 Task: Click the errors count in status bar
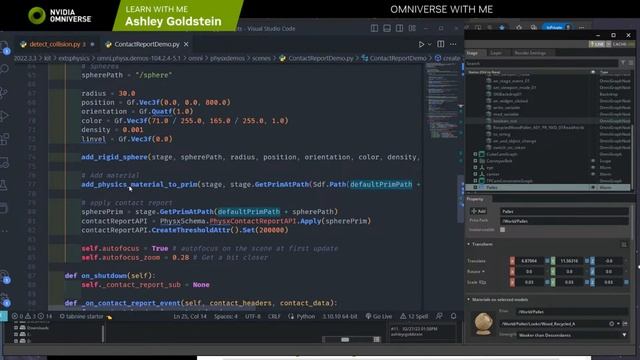coord(18,316)
